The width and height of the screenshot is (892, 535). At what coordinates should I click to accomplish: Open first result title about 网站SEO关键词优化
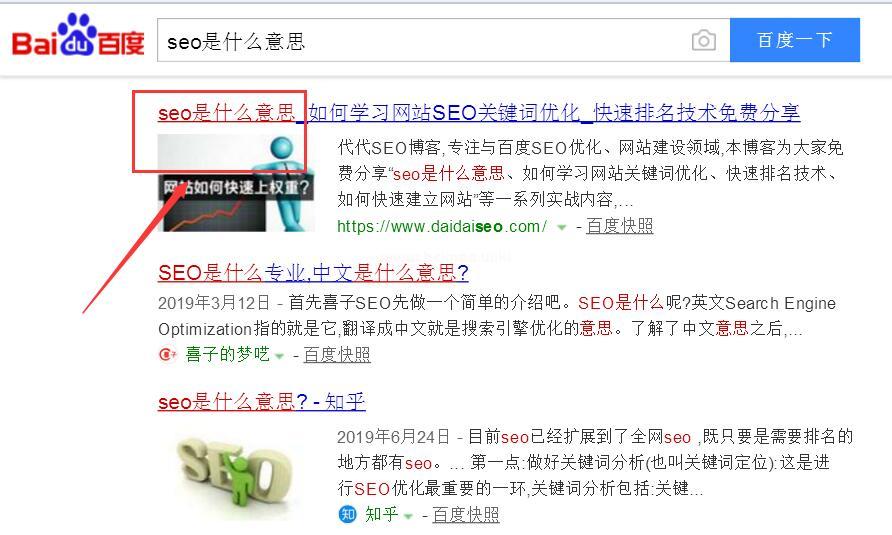(x=479, y=113)
